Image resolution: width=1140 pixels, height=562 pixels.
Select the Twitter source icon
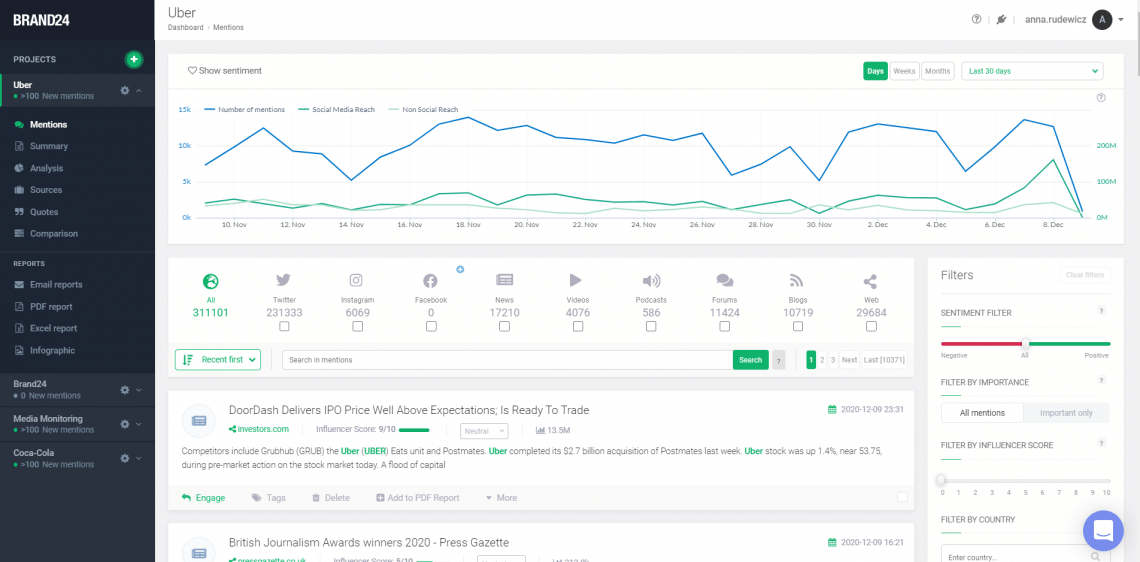[284, 281]
